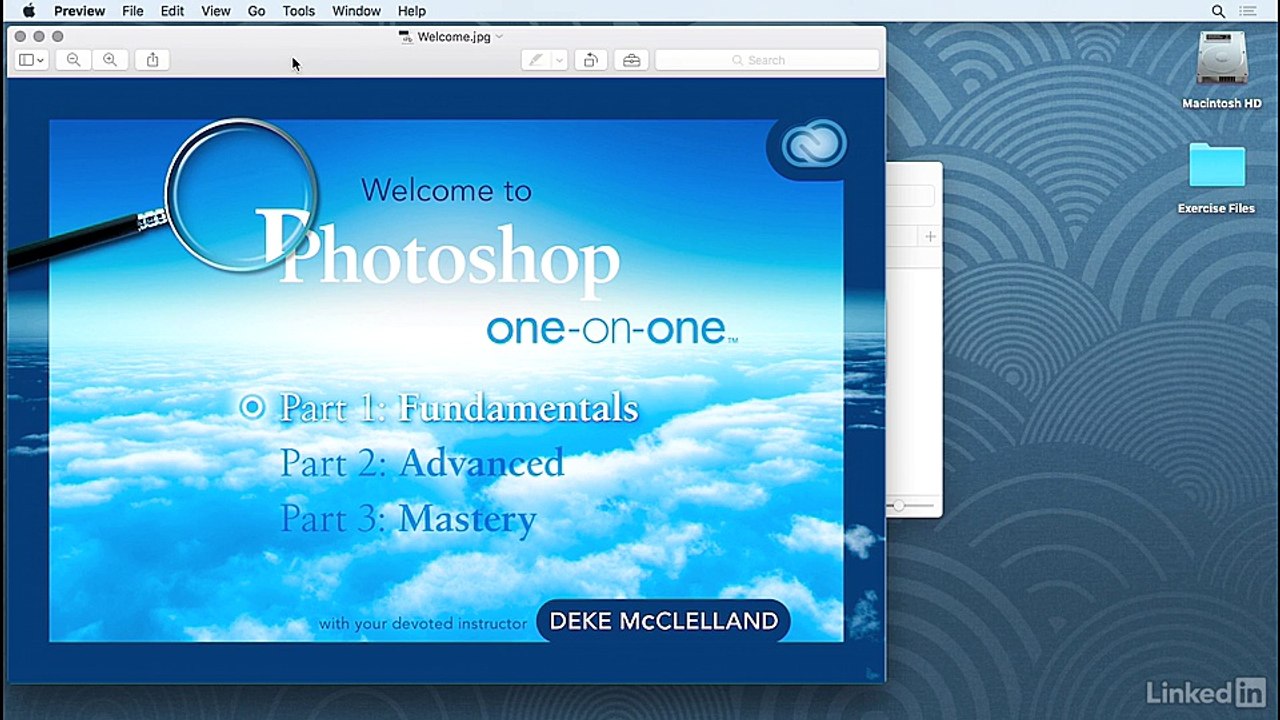This screenshot has height=720, width=1280.
Task: Open the Tools menu
Action: coord(298,11)
